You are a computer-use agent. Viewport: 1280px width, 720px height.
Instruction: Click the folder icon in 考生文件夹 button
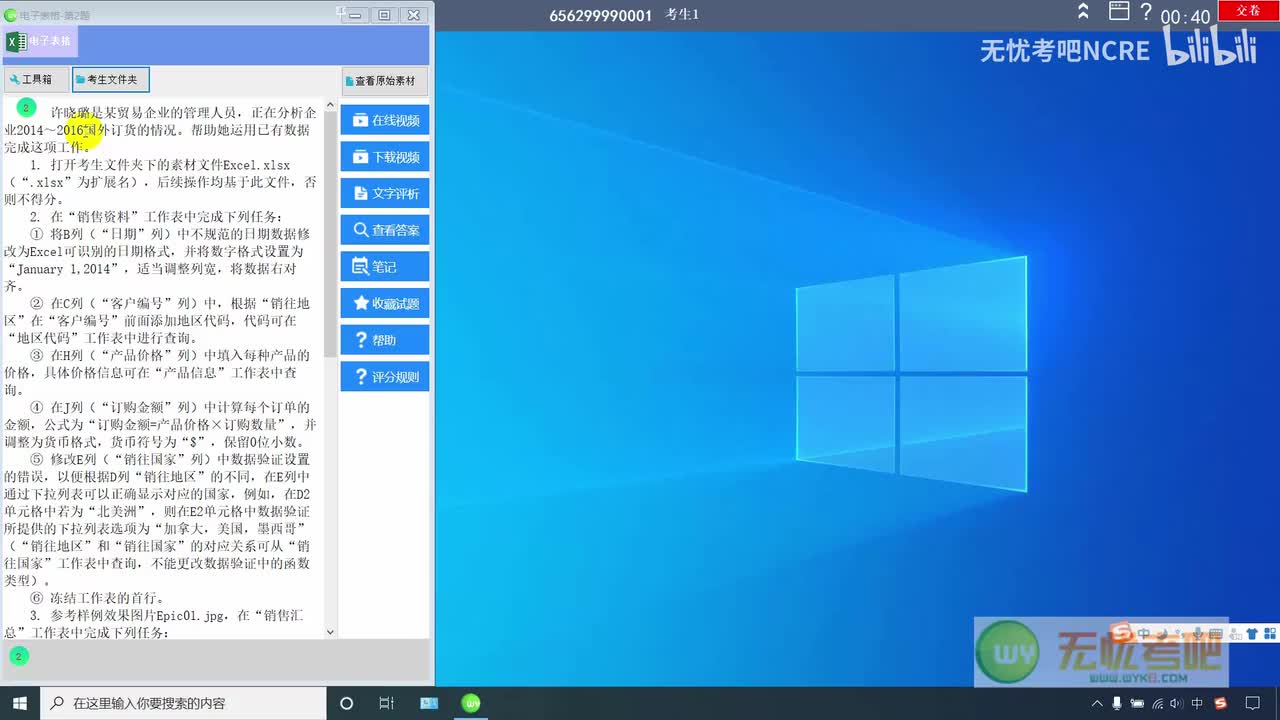[80, 80]
